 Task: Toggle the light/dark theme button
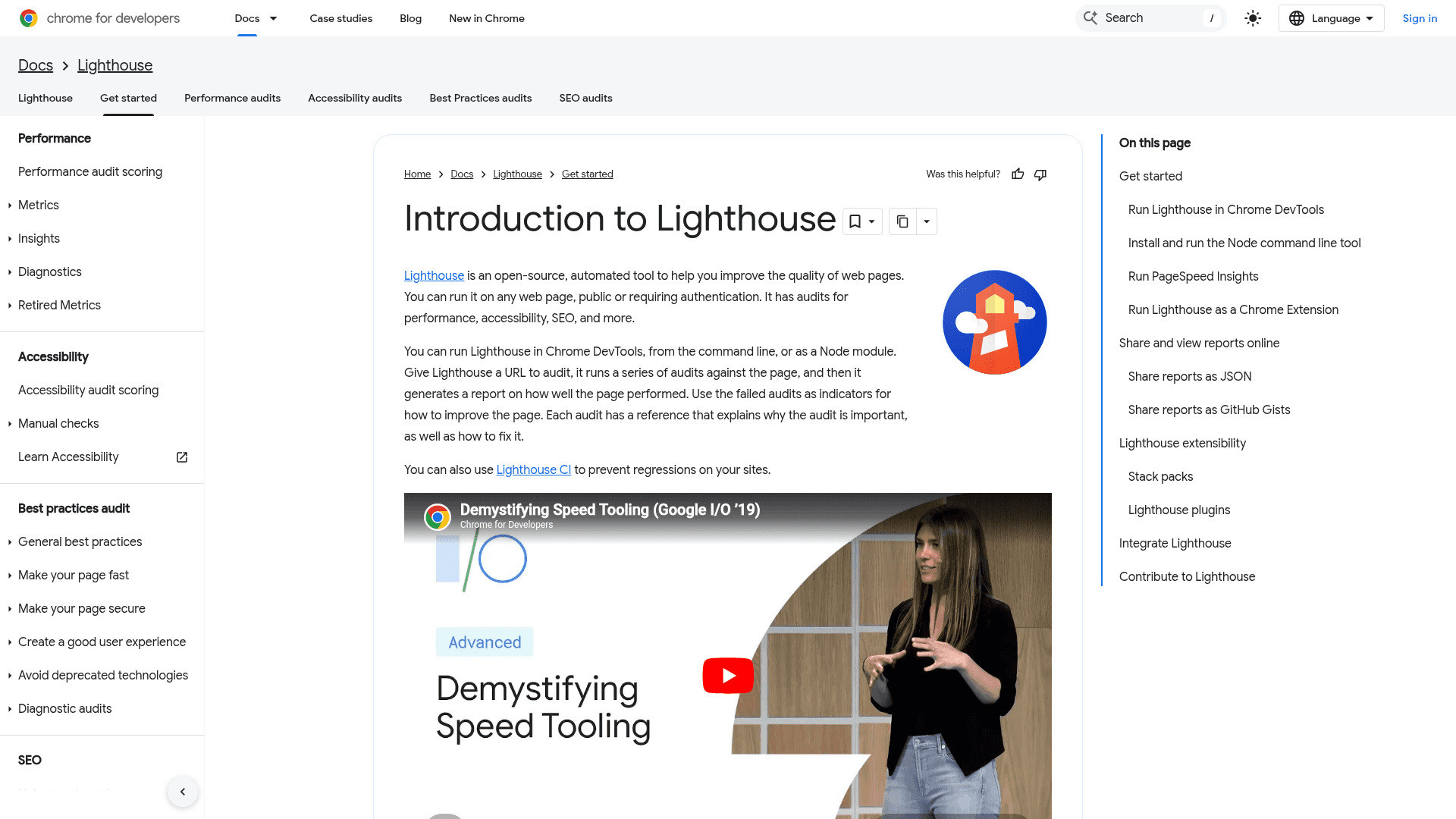[1253, 18]
